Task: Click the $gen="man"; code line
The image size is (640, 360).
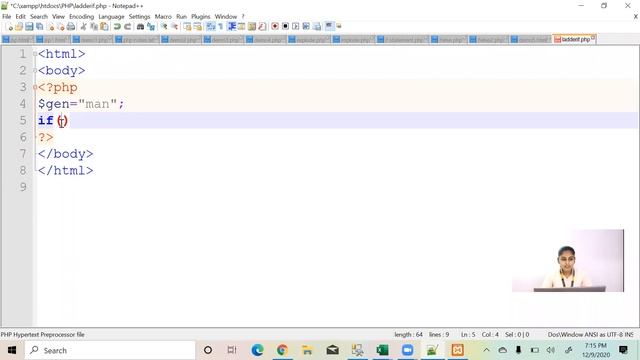Action: pos(81,104)
